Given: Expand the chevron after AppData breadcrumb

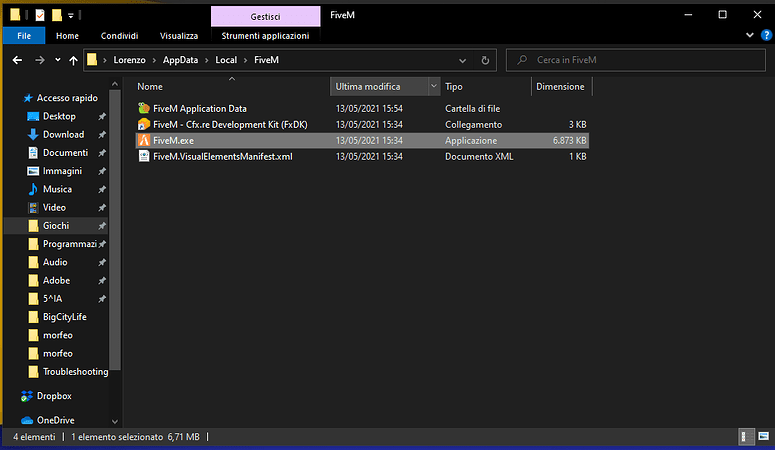Looking at the screenshot, I should (207, 60).
